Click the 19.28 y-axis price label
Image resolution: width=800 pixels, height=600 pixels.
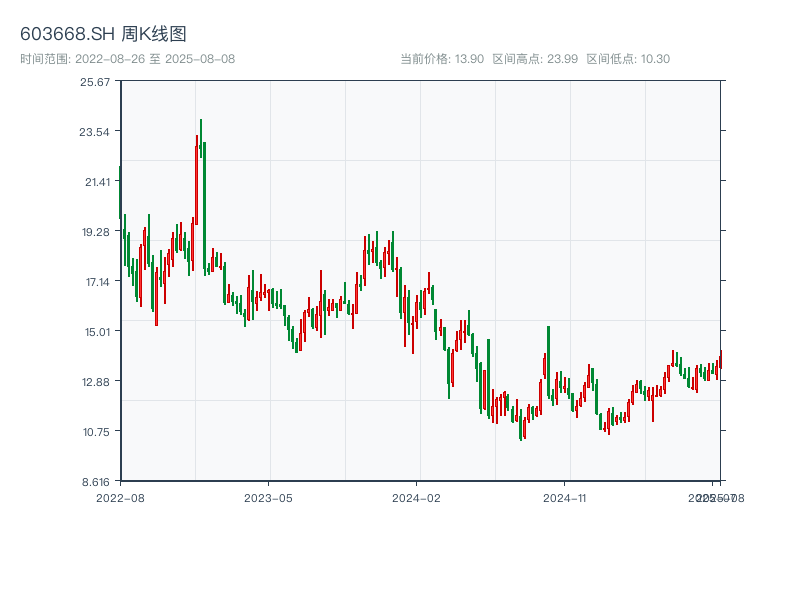pos(95,232)
